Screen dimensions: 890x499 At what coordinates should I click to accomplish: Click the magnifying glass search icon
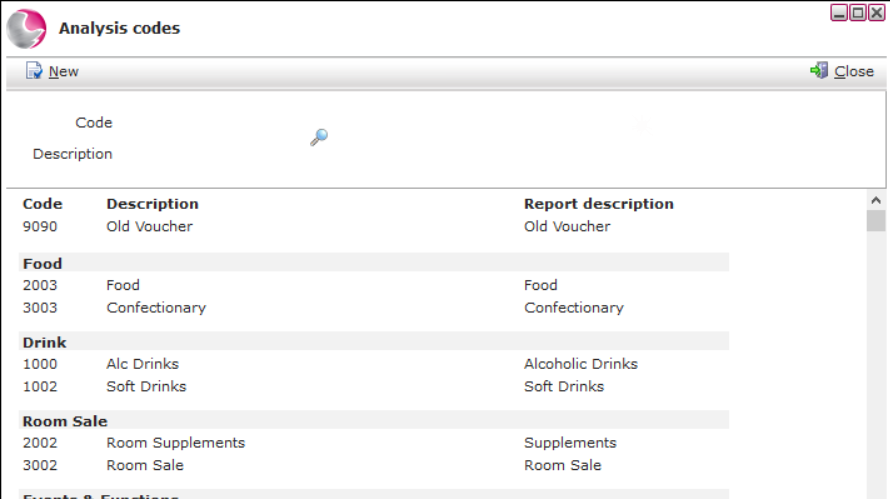[x=319, y=137]
